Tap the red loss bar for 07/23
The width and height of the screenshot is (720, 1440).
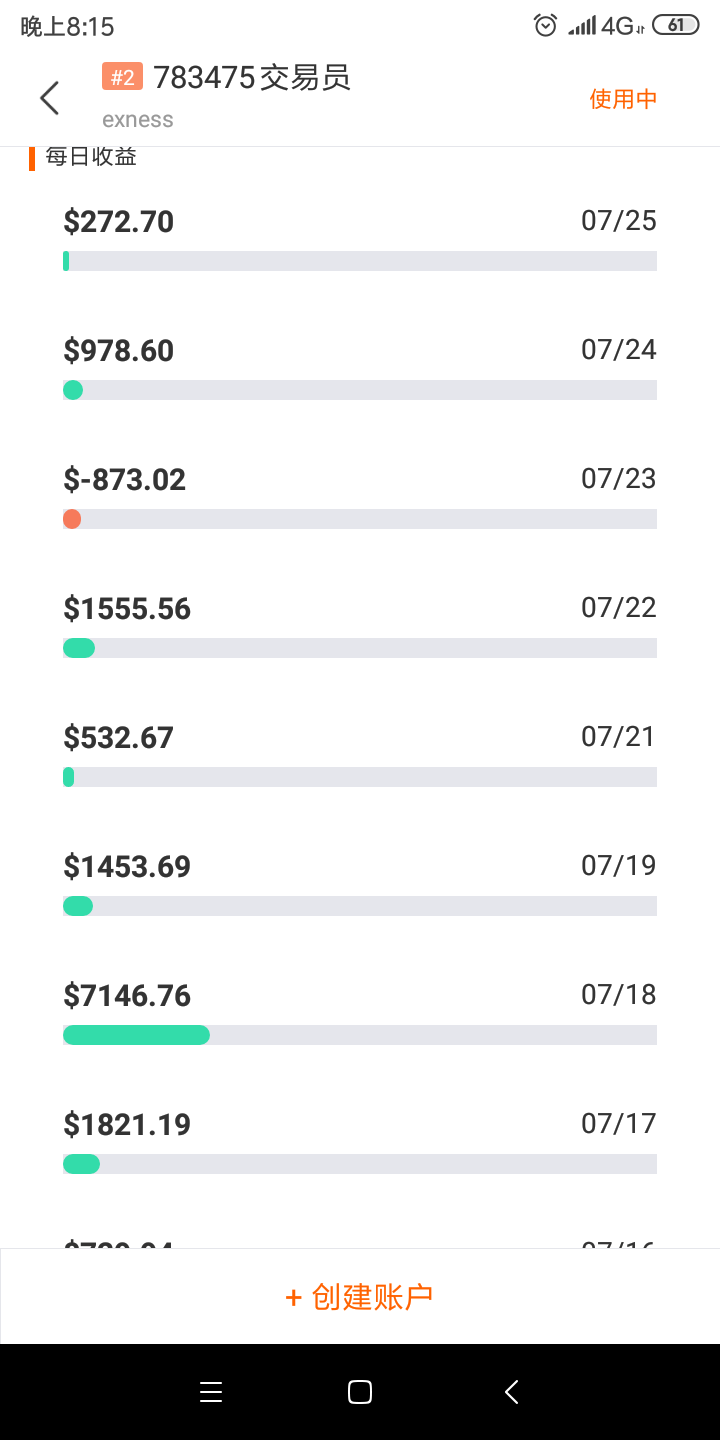coord(72,519)
